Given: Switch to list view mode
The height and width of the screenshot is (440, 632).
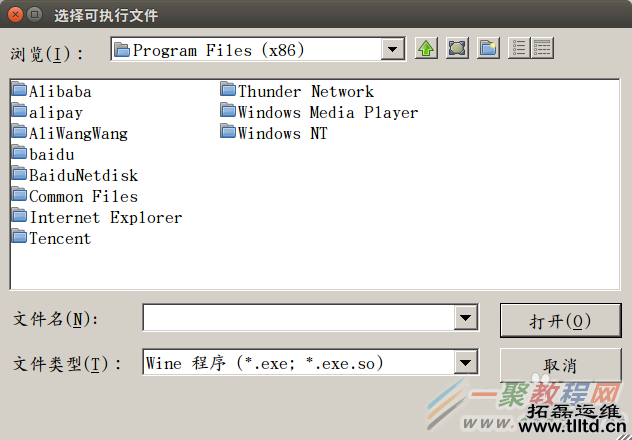Looking at the screenshot, I should (519, 49).
